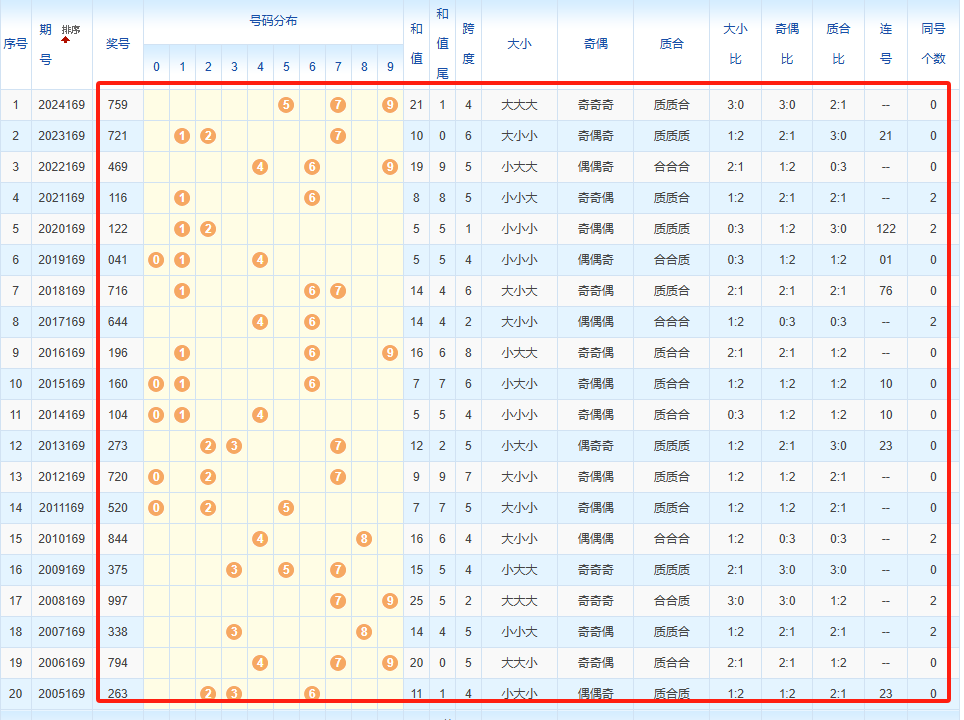
Task: Click the 同号个数 column header
Action: pyautogui.click(x=933, y=44)
